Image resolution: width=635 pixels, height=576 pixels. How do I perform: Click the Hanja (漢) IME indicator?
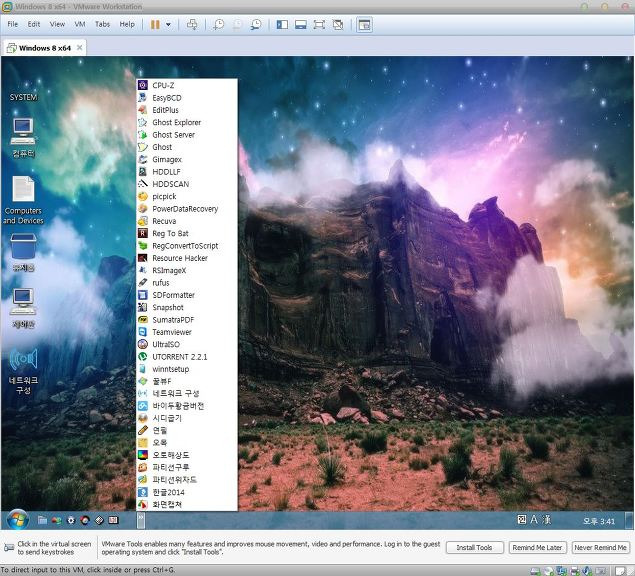click(x=547, y=520)
